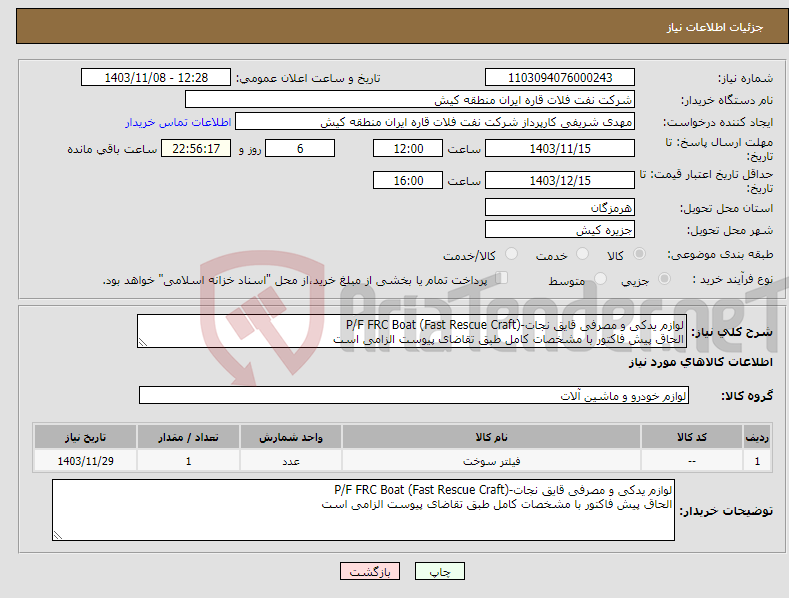Click the اطلاعات کالاهای مورد نیاز heading
Image resolution: width=789 pixels, height=598 pixels.
click(700, 362)
